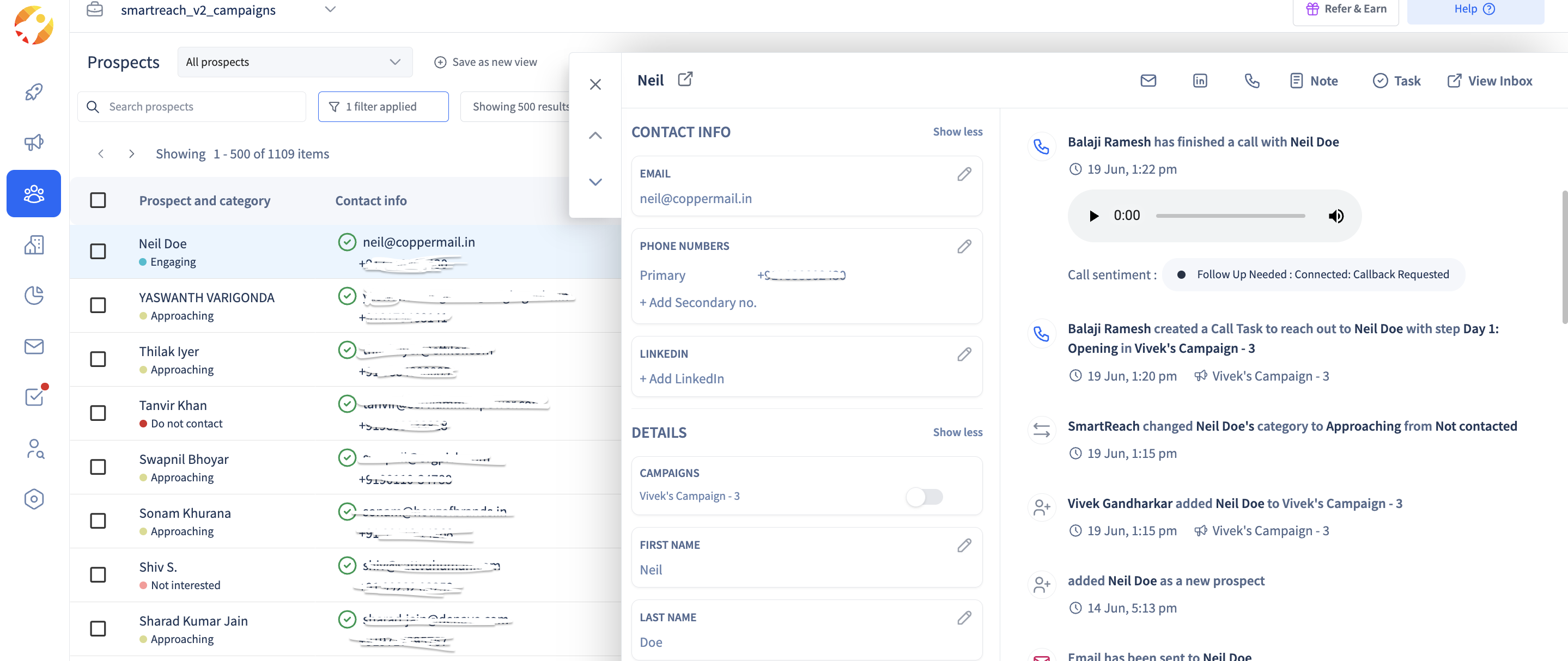Check the Swapnil Bhoyar row checkbox
Screen dimensions: 1568x661
click(x=98, y=467)
